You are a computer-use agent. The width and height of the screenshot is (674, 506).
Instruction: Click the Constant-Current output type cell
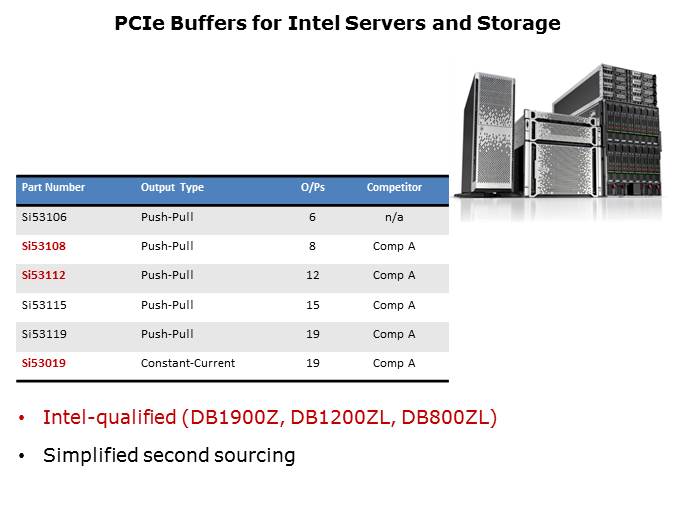coord(188,363)
